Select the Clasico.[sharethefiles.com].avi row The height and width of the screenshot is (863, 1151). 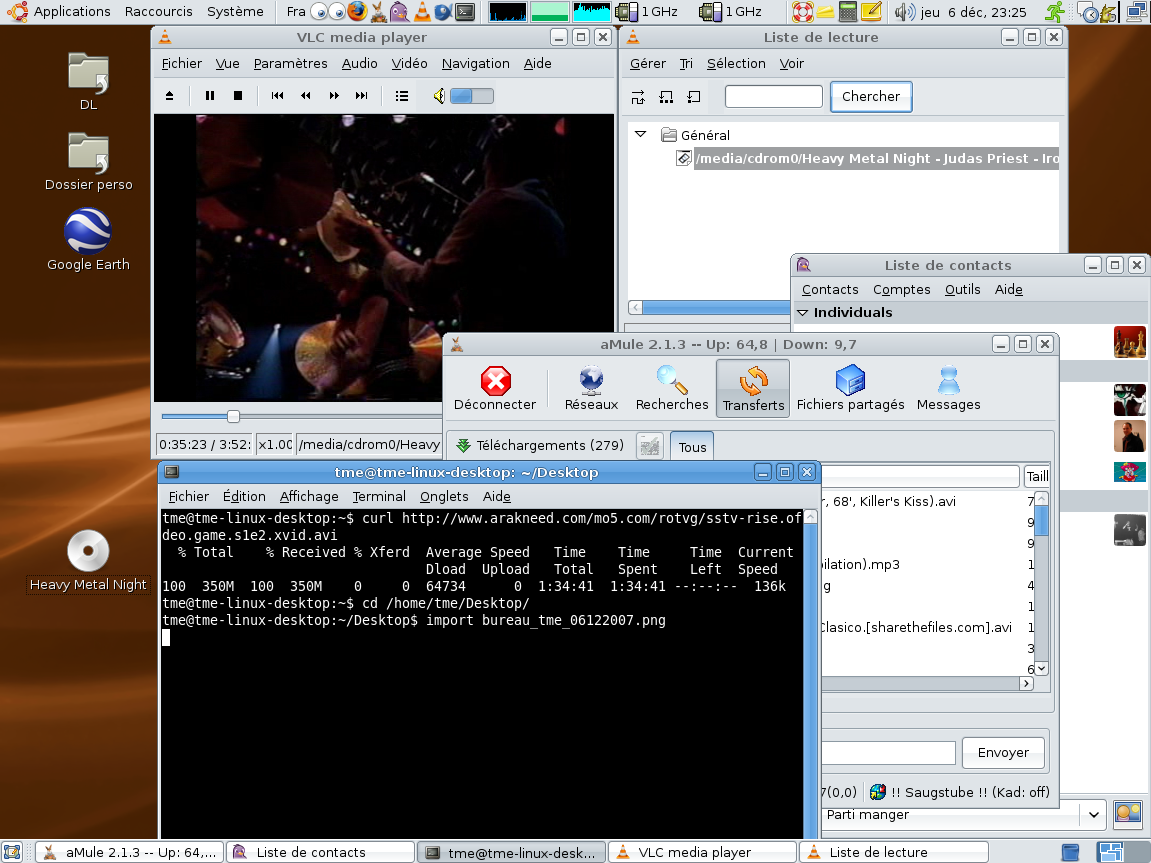[x=925, y=627]
